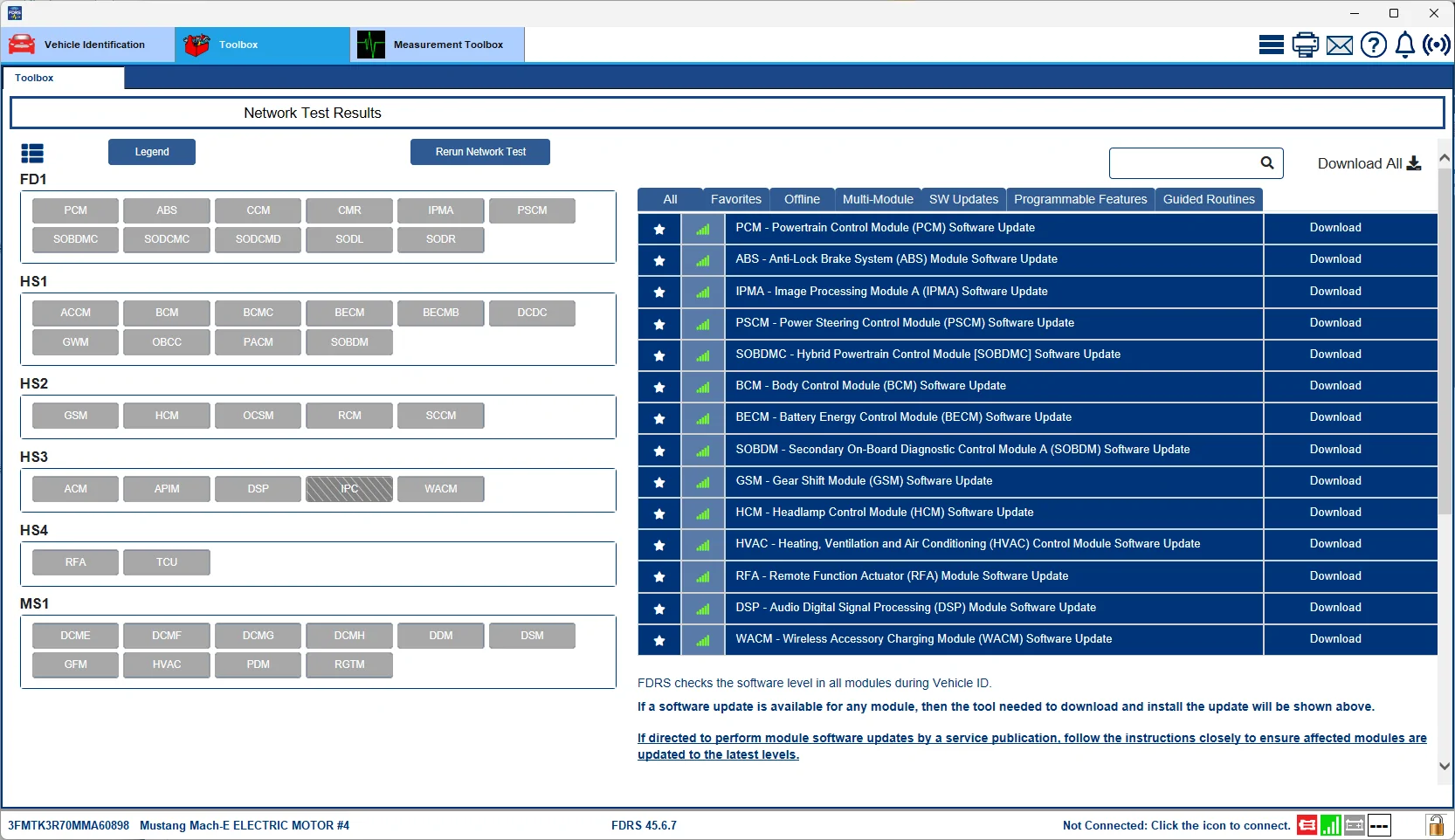Select the Multi-Module filter tab
The image size is (1455, 840).
coord(878,199)
